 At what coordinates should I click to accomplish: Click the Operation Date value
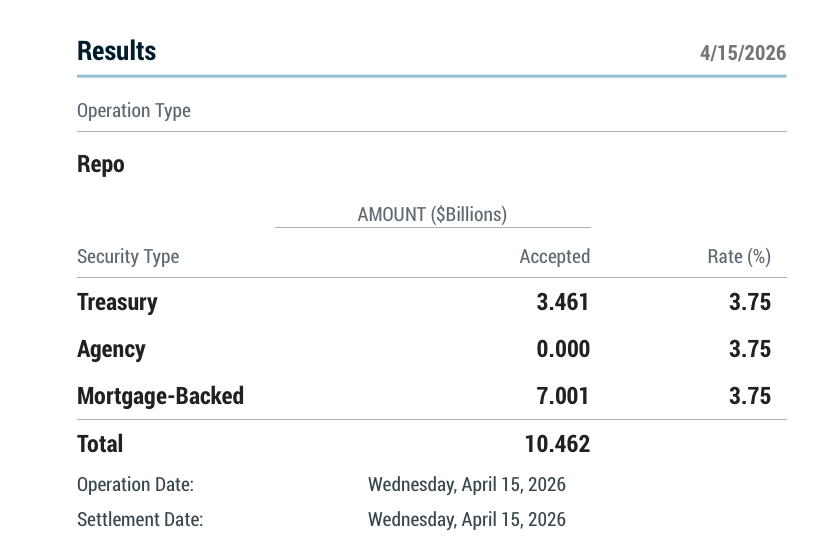pyautogui.click(x=466, y=485)
